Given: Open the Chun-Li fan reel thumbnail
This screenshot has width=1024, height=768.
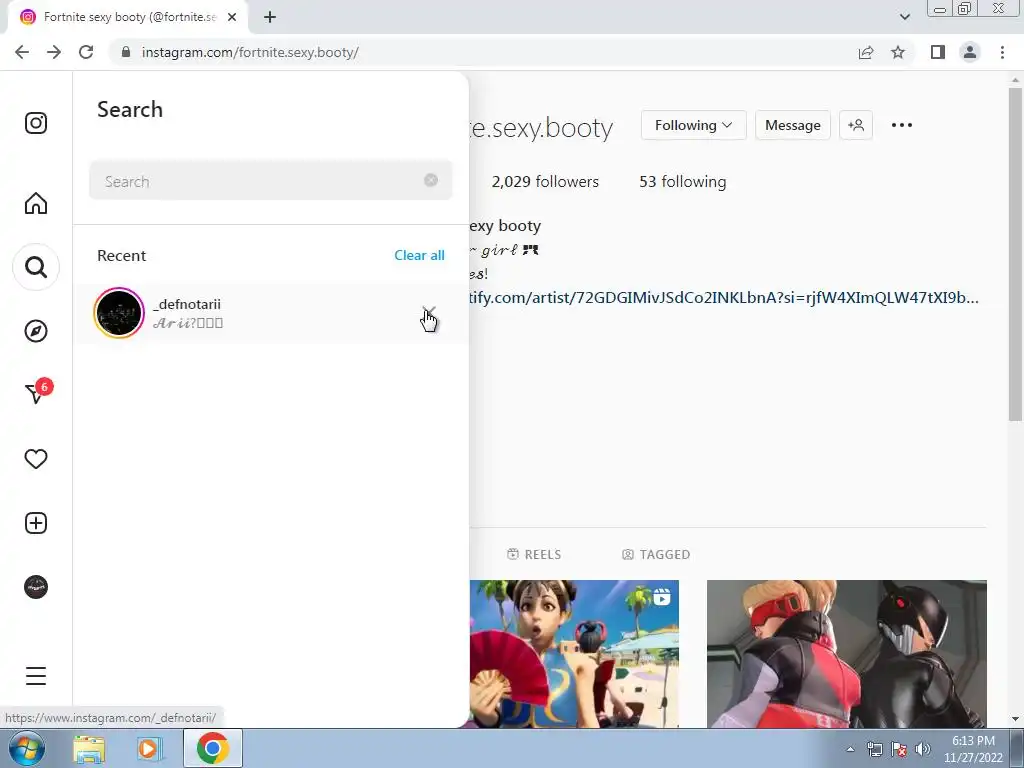Looking at the screenshot, I should click(574, 654).
